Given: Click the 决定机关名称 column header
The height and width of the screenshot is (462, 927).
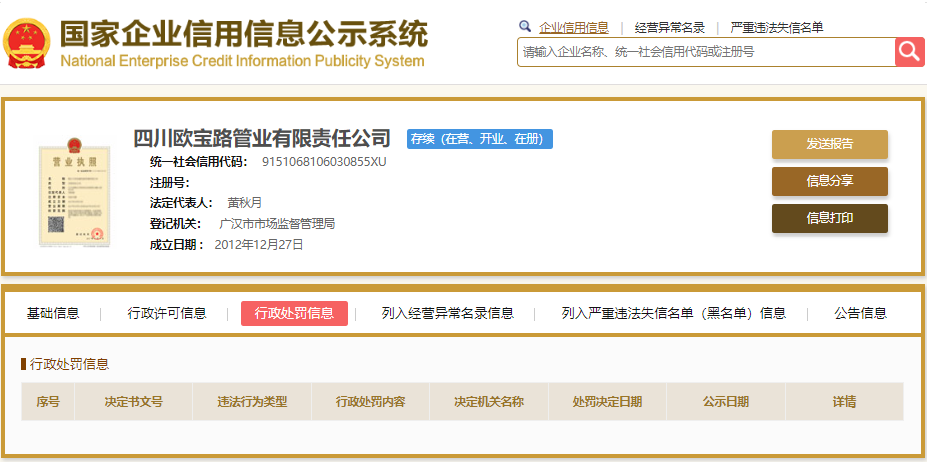Looking at the screenshot, I should (x=489, y=402).
